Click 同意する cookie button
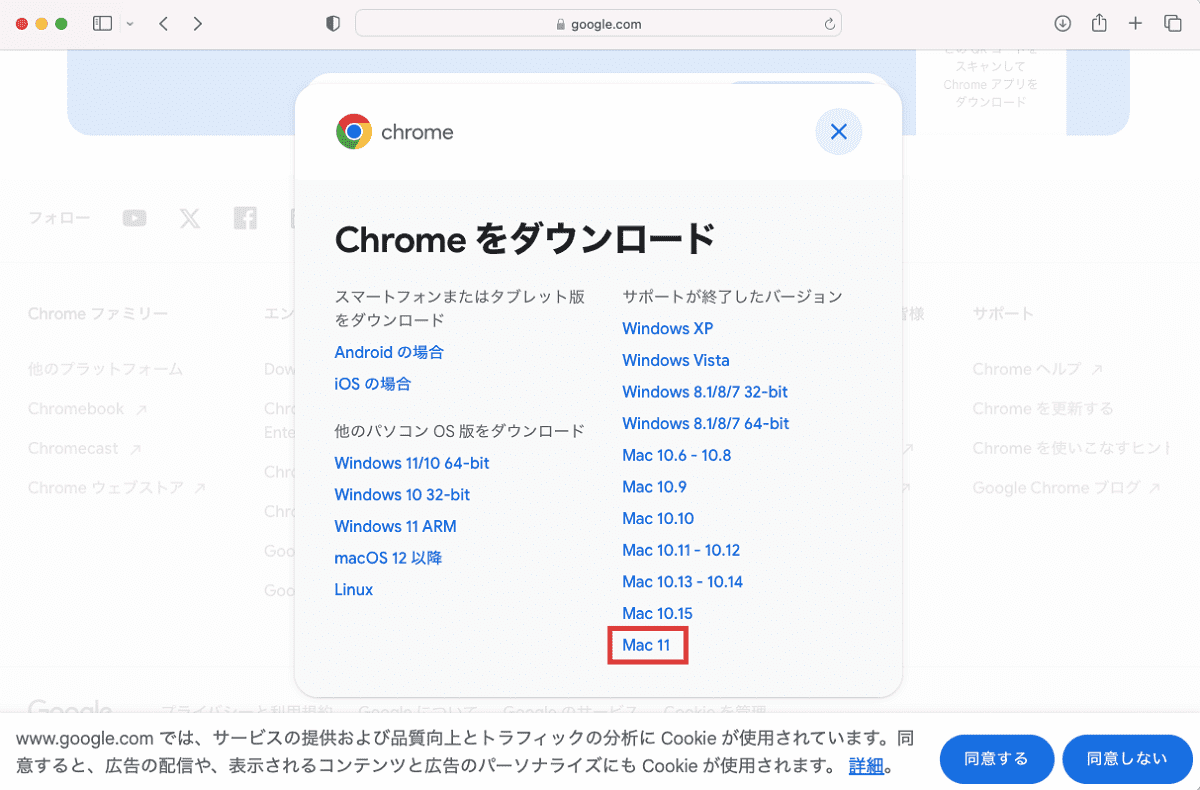Screen dimensions: 1200x790 pos(997,759)
